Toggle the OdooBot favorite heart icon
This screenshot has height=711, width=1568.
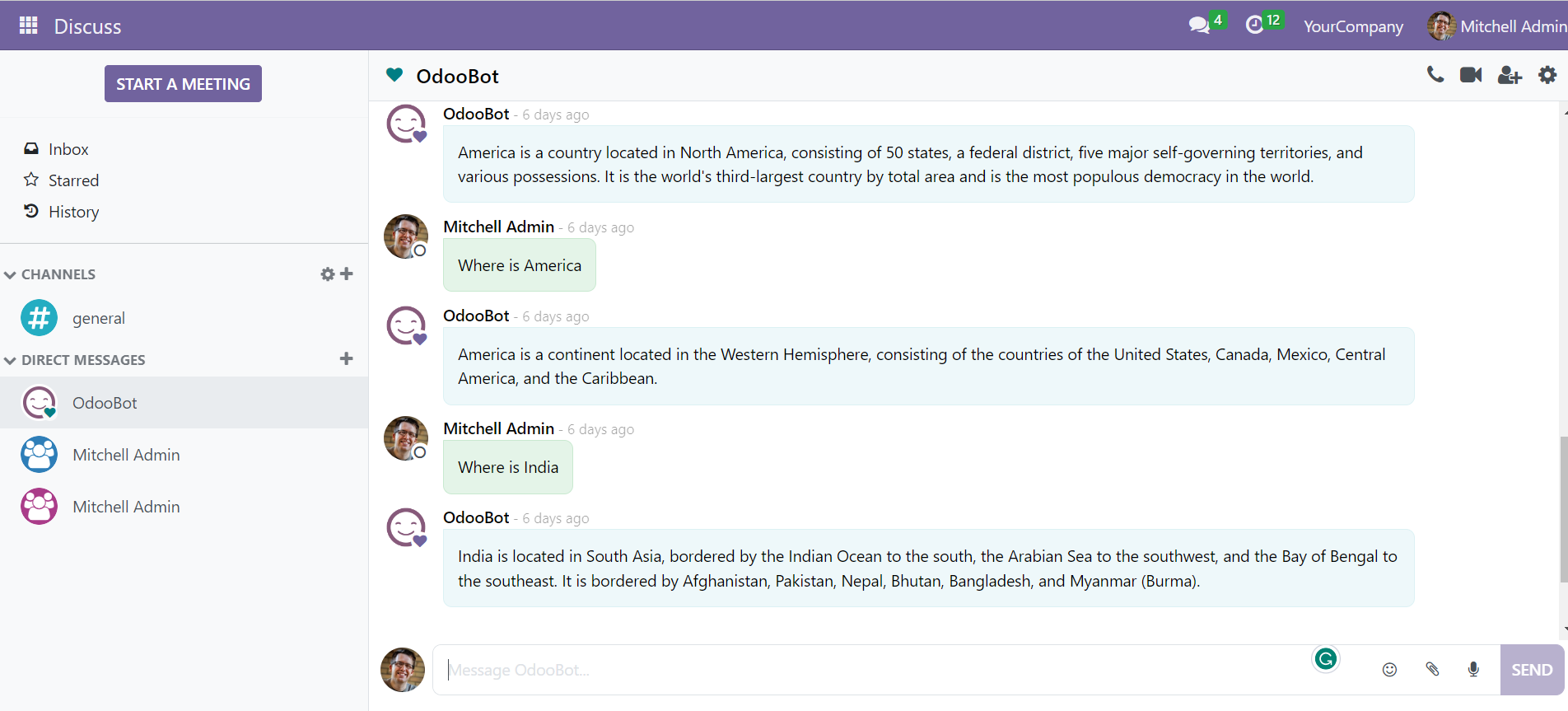click(394, 75)
